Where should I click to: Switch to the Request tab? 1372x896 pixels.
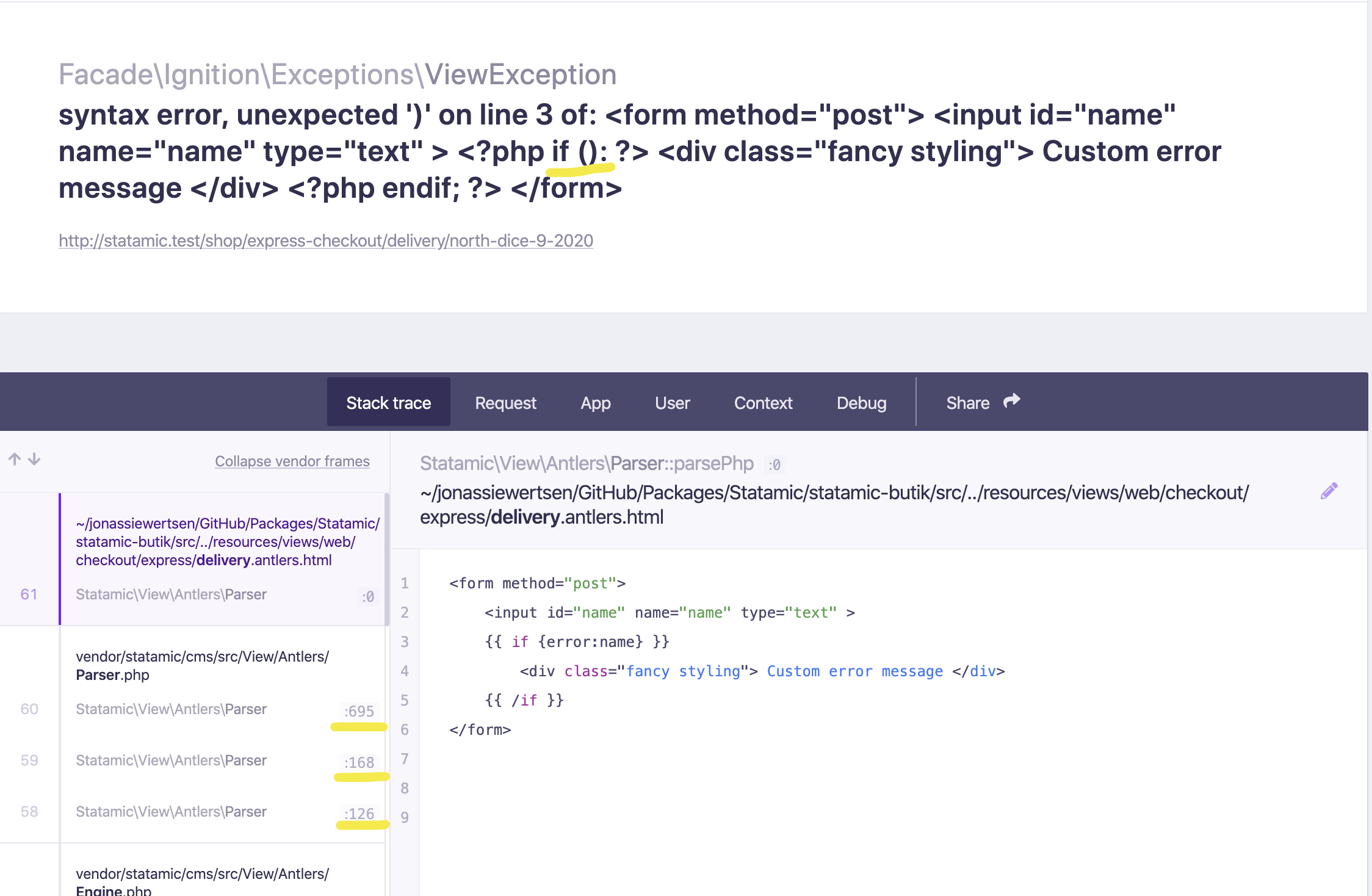tap(505, 403)
